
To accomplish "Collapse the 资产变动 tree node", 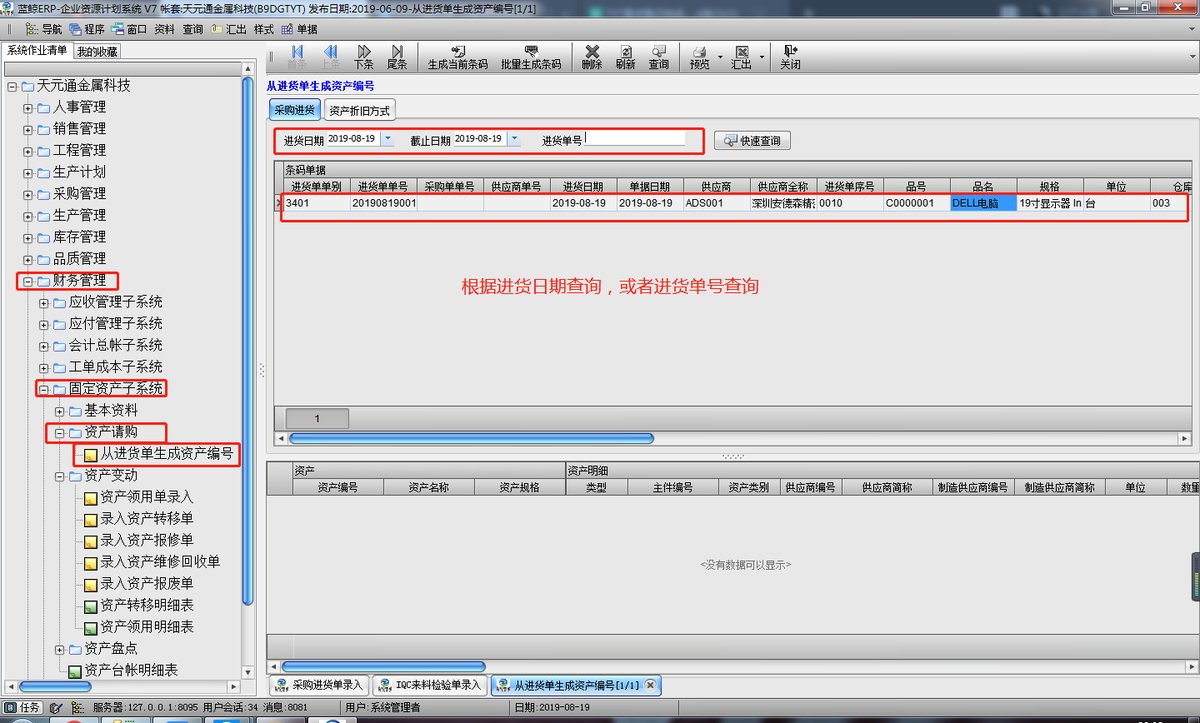I will coord(60,476).
